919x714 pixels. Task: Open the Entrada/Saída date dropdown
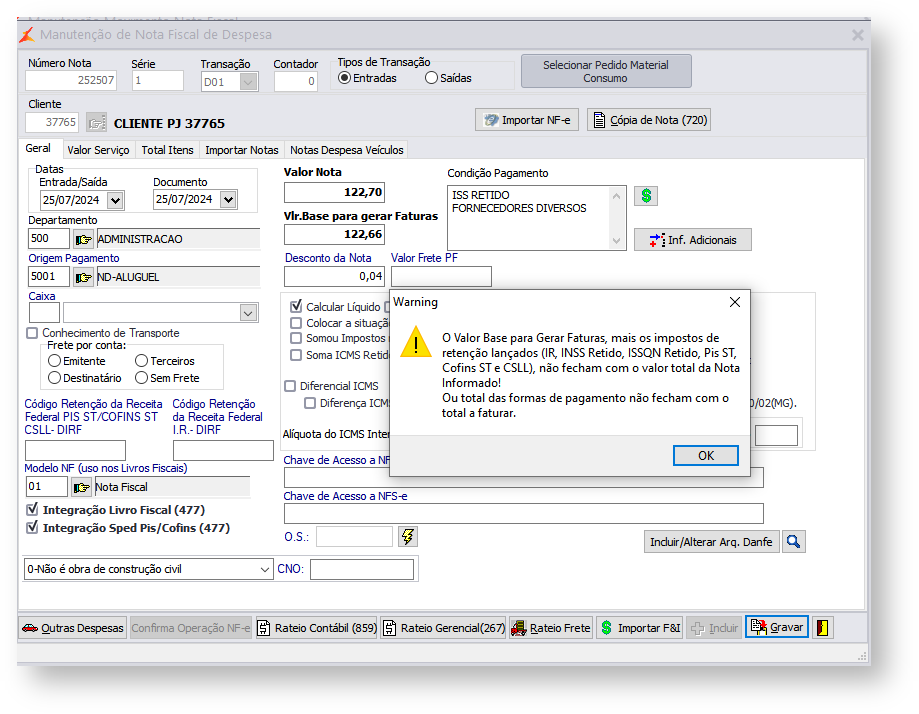tap(115, 200)
